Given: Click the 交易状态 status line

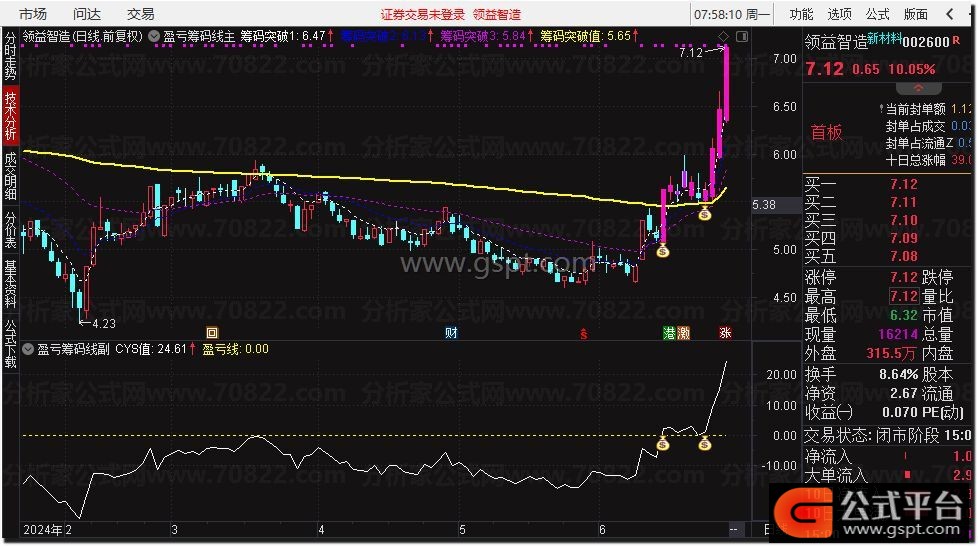Looking at the screenshot, I should (887, 435).
